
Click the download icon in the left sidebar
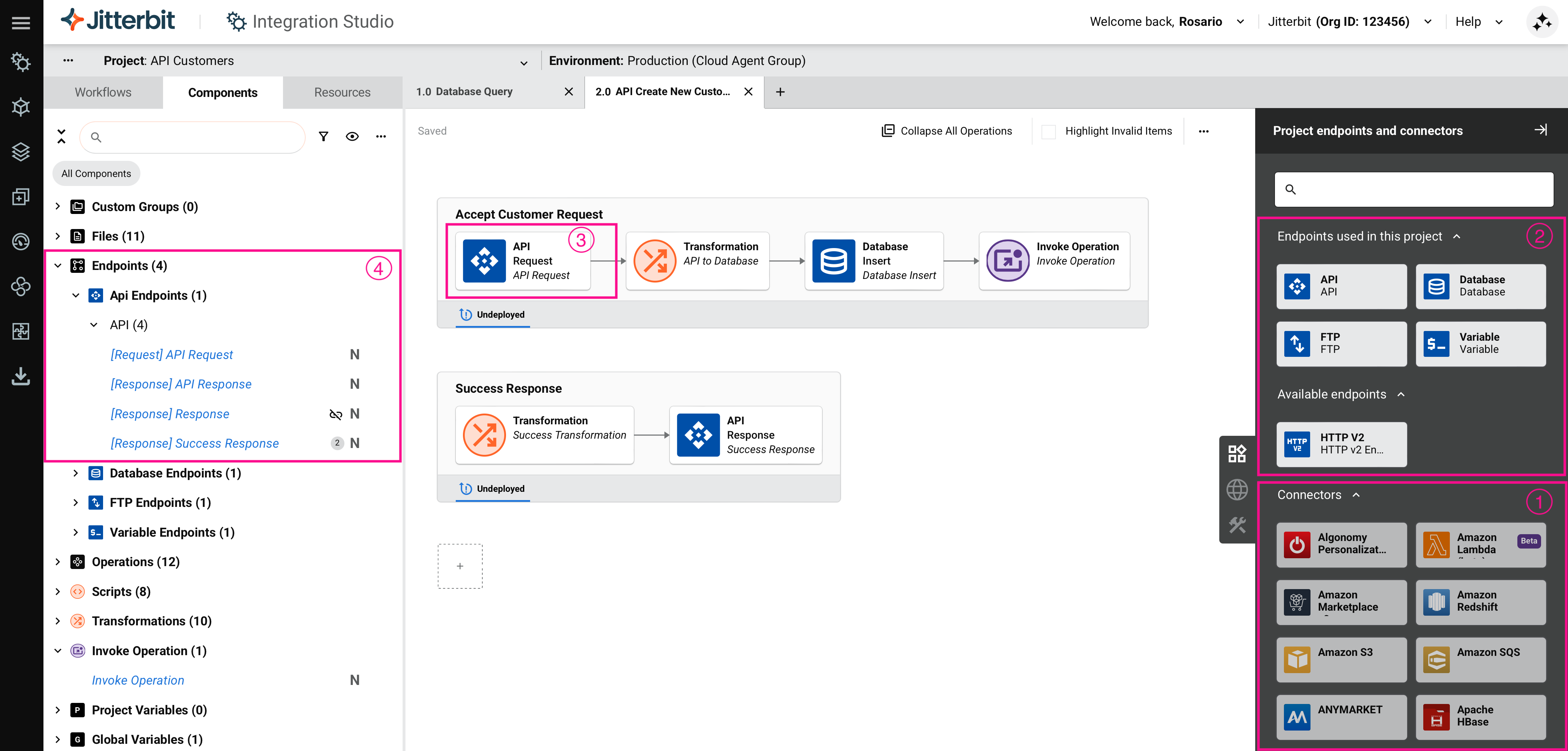[21, 376]
